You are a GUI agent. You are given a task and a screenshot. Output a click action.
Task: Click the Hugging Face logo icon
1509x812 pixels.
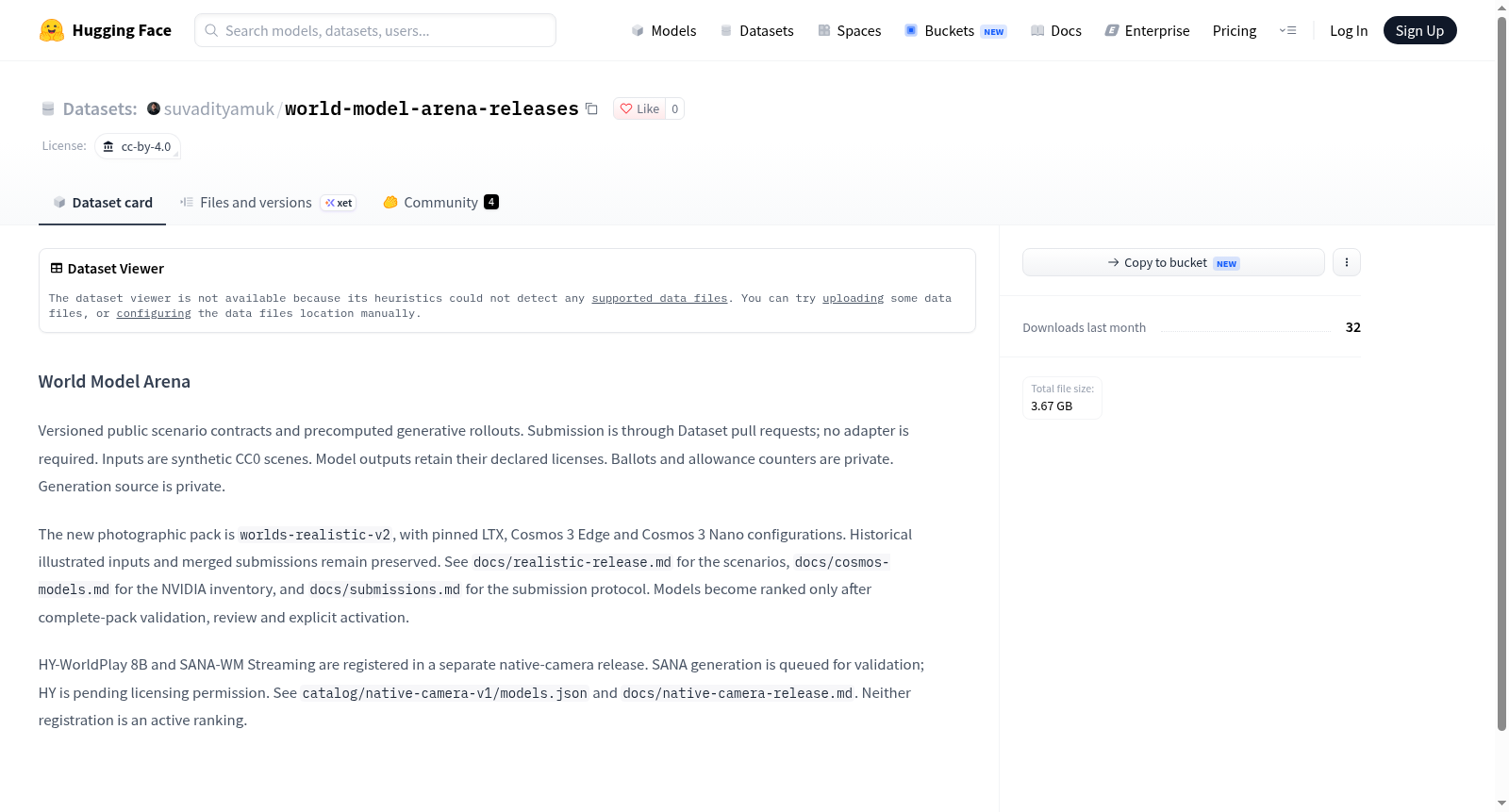tap(52, 30)
